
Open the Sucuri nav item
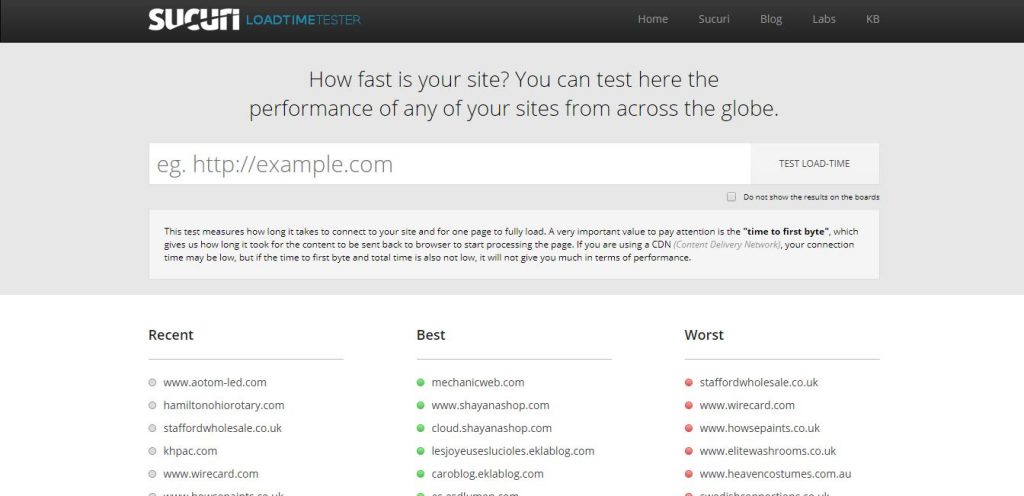714,19
